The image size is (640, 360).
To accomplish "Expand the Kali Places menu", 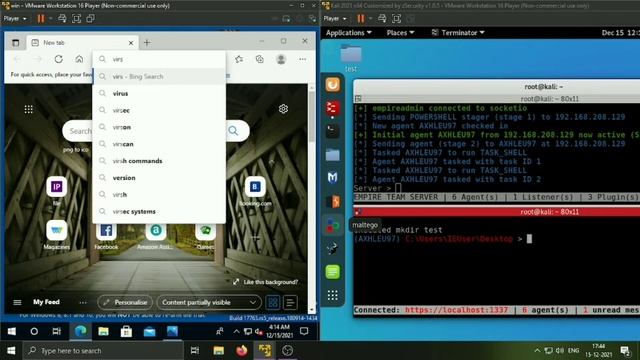I will coord(400,33).
